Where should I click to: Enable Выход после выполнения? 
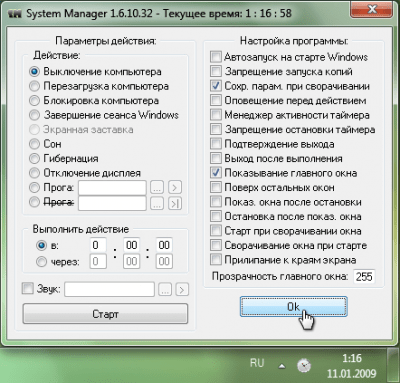point(216,158)
